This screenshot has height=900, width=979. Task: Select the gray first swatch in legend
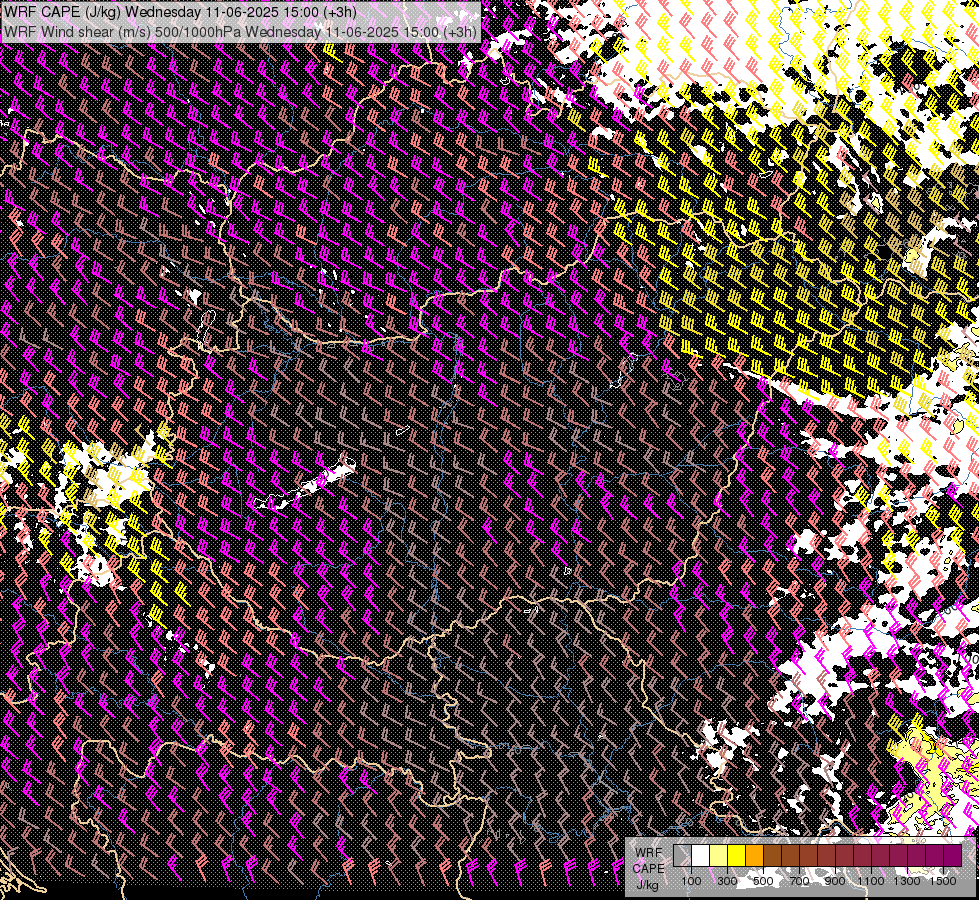pyautogui.click(x=682, y=855)
